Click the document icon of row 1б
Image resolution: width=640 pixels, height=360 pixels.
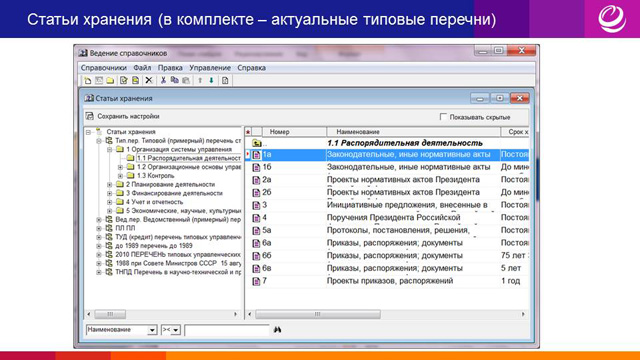(256, 167)
